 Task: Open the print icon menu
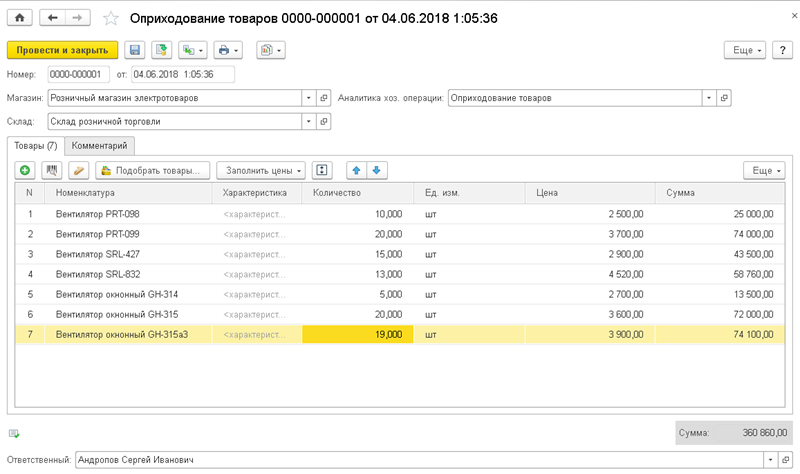pyautogui.click(x=228, y=50)
